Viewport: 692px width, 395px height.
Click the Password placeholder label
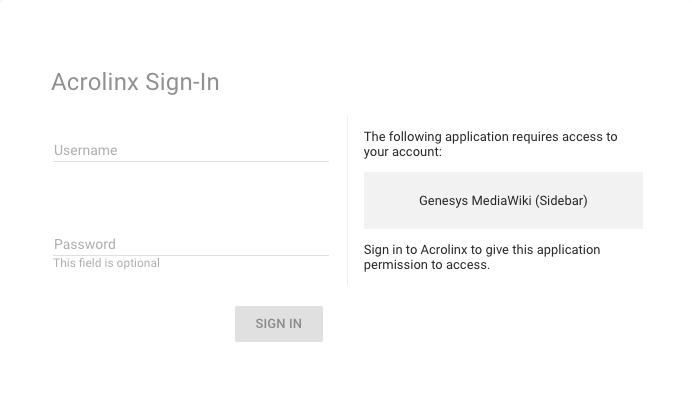pos(85,245)
